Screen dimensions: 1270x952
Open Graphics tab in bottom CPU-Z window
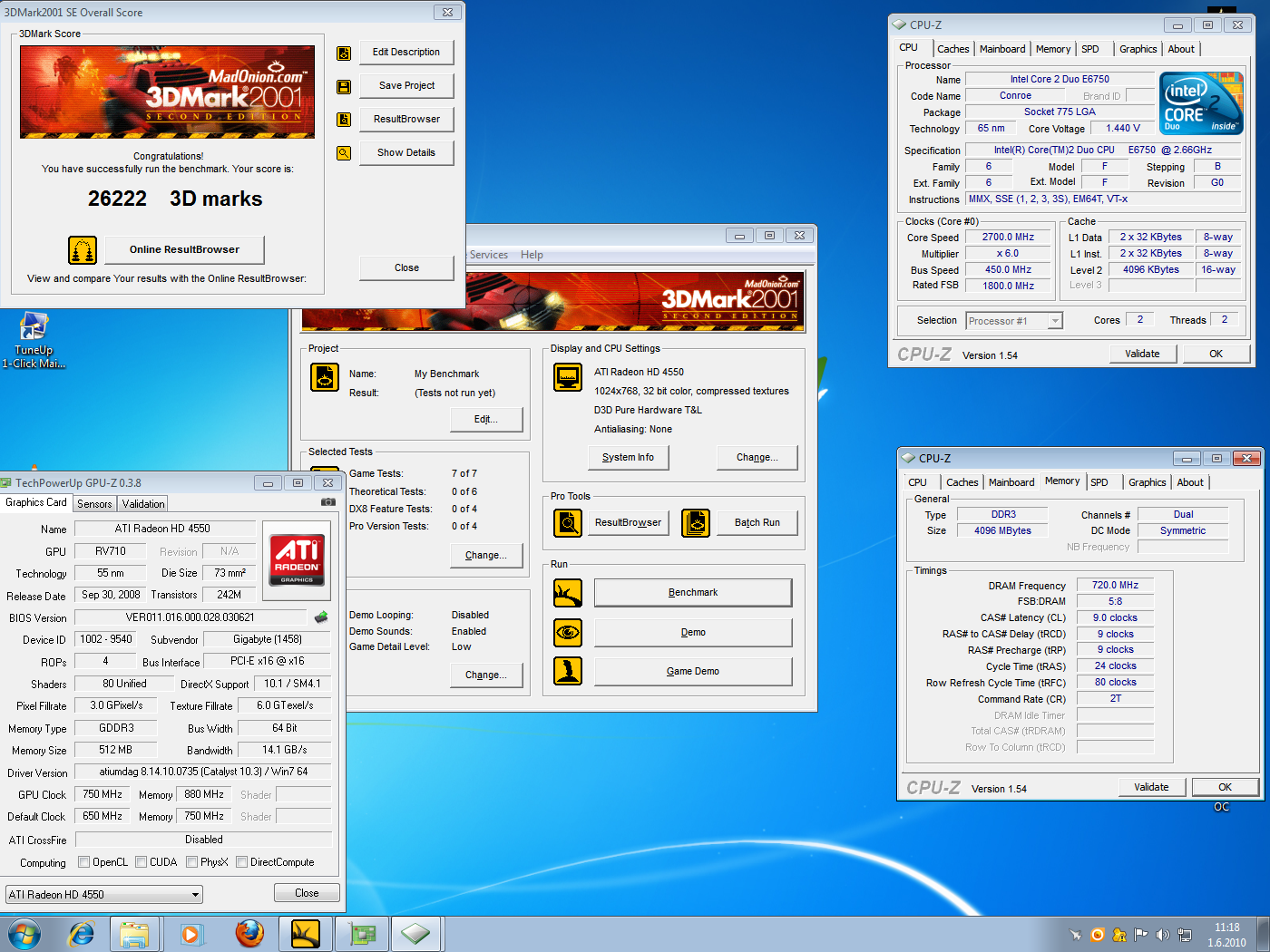[x=1148, y=482]
